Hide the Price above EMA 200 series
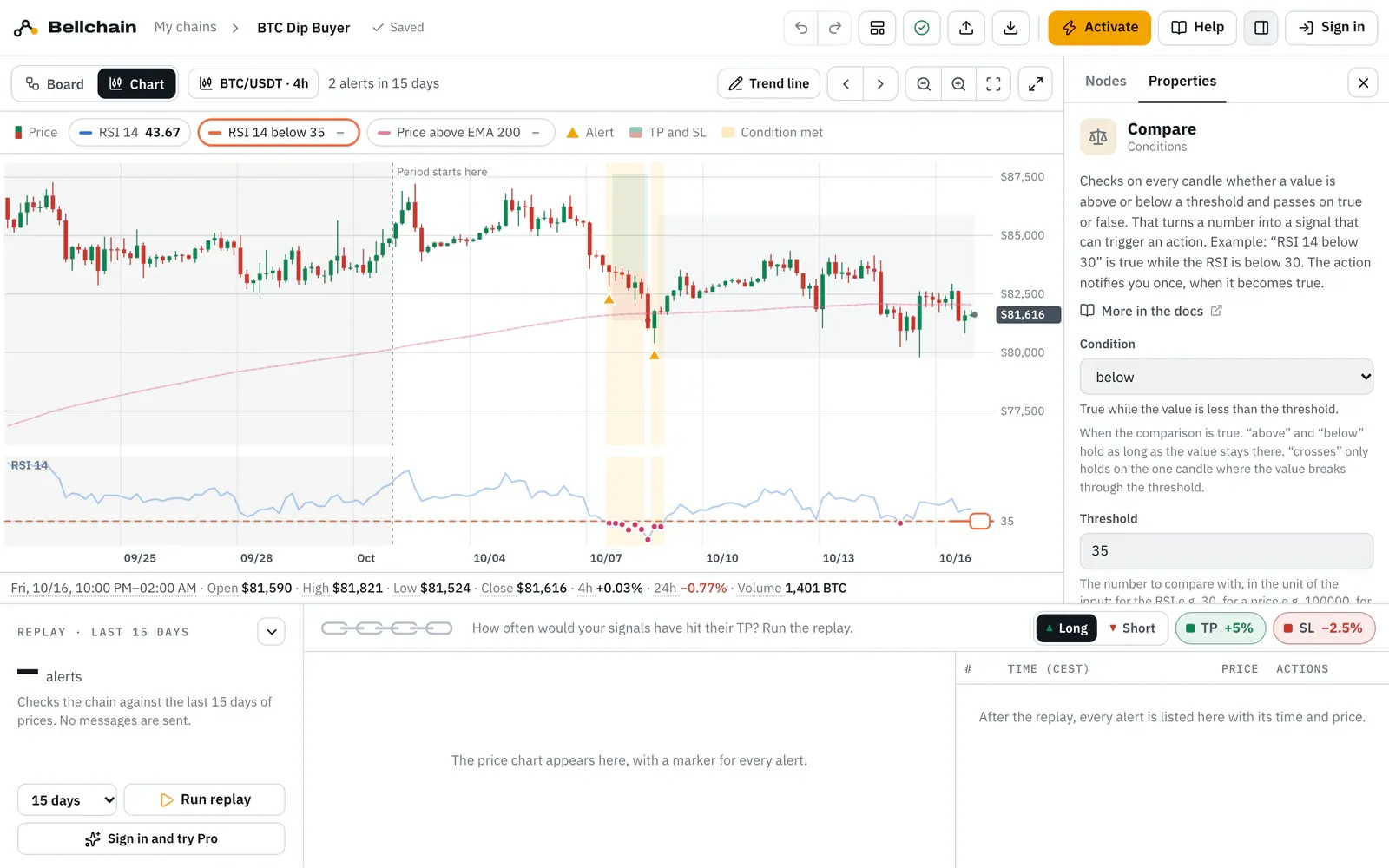This screenshot has height=868, width=1389. (x=536, y=133)
